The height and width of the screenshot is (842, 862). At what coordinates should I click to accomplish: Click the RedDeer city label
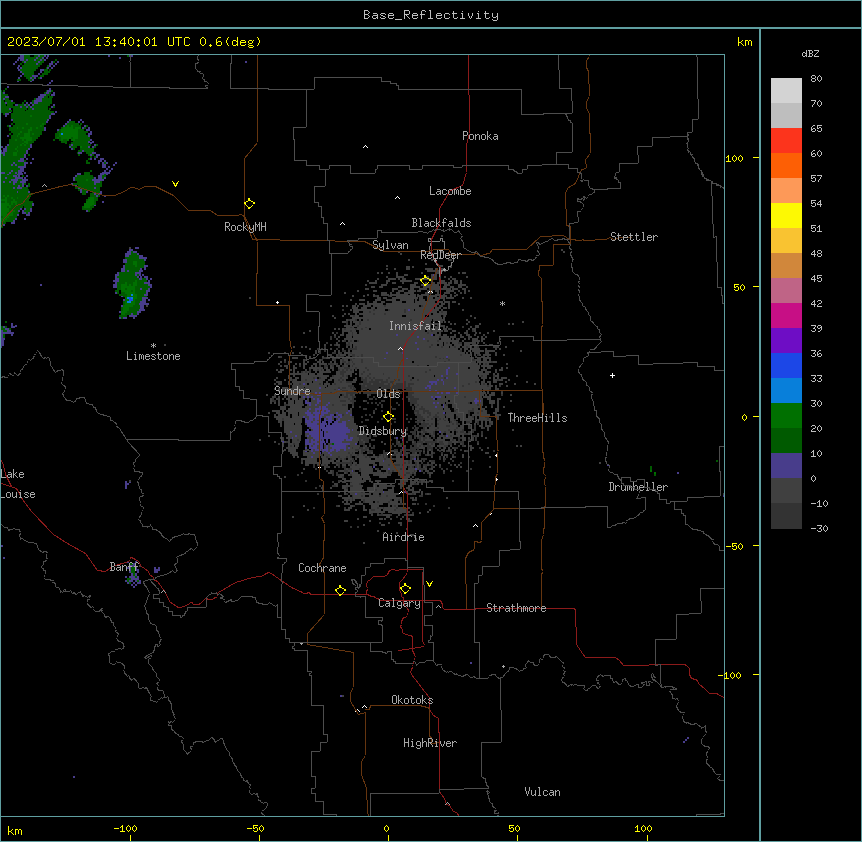point(440,255)
